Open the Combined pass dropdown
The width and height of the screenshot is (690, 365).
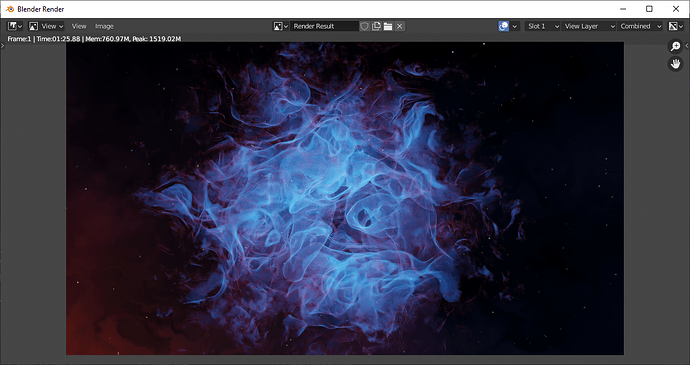click(x=640, y=26)
